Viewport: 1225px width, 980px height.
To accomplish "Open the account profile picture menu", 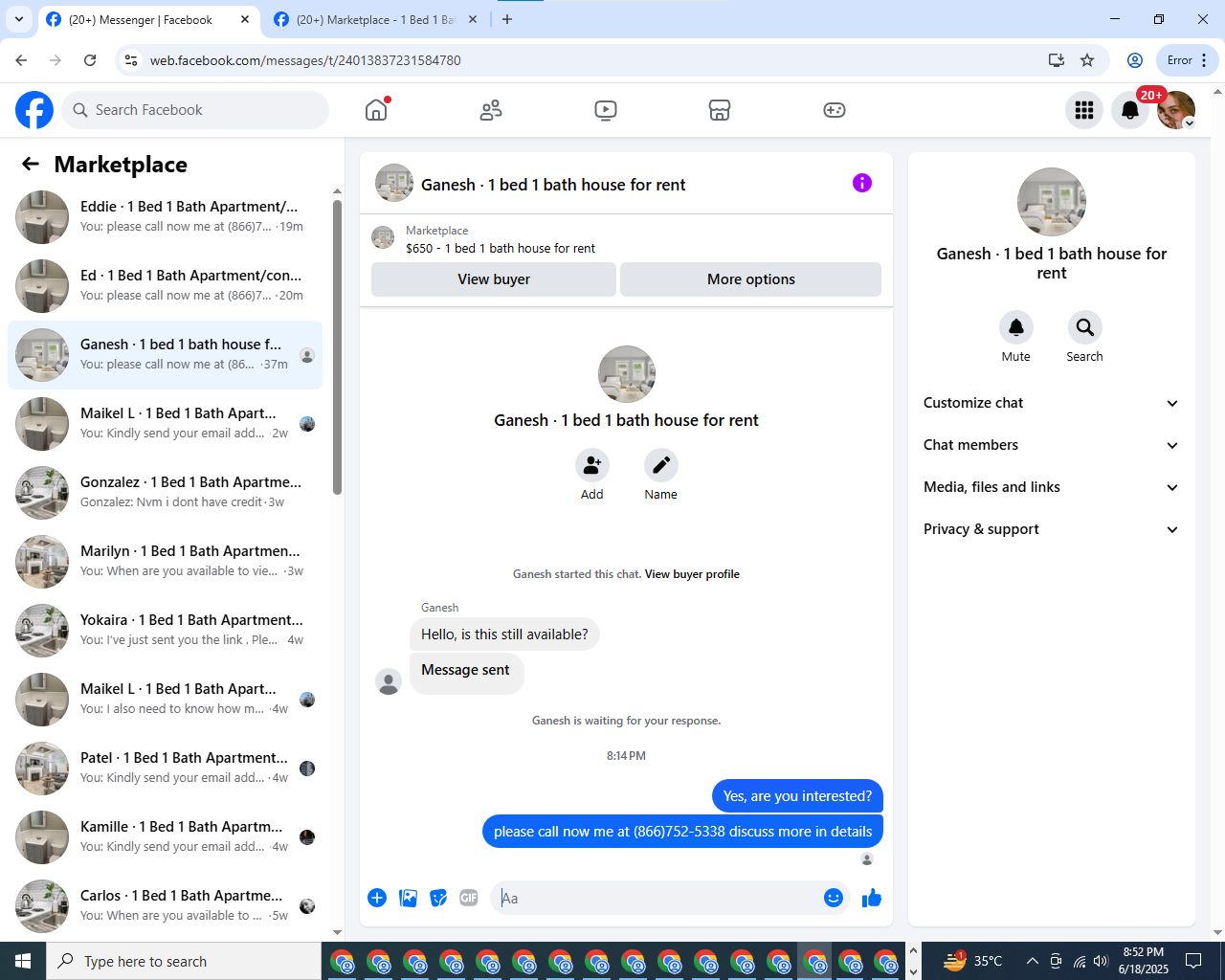I will 1176,110.
